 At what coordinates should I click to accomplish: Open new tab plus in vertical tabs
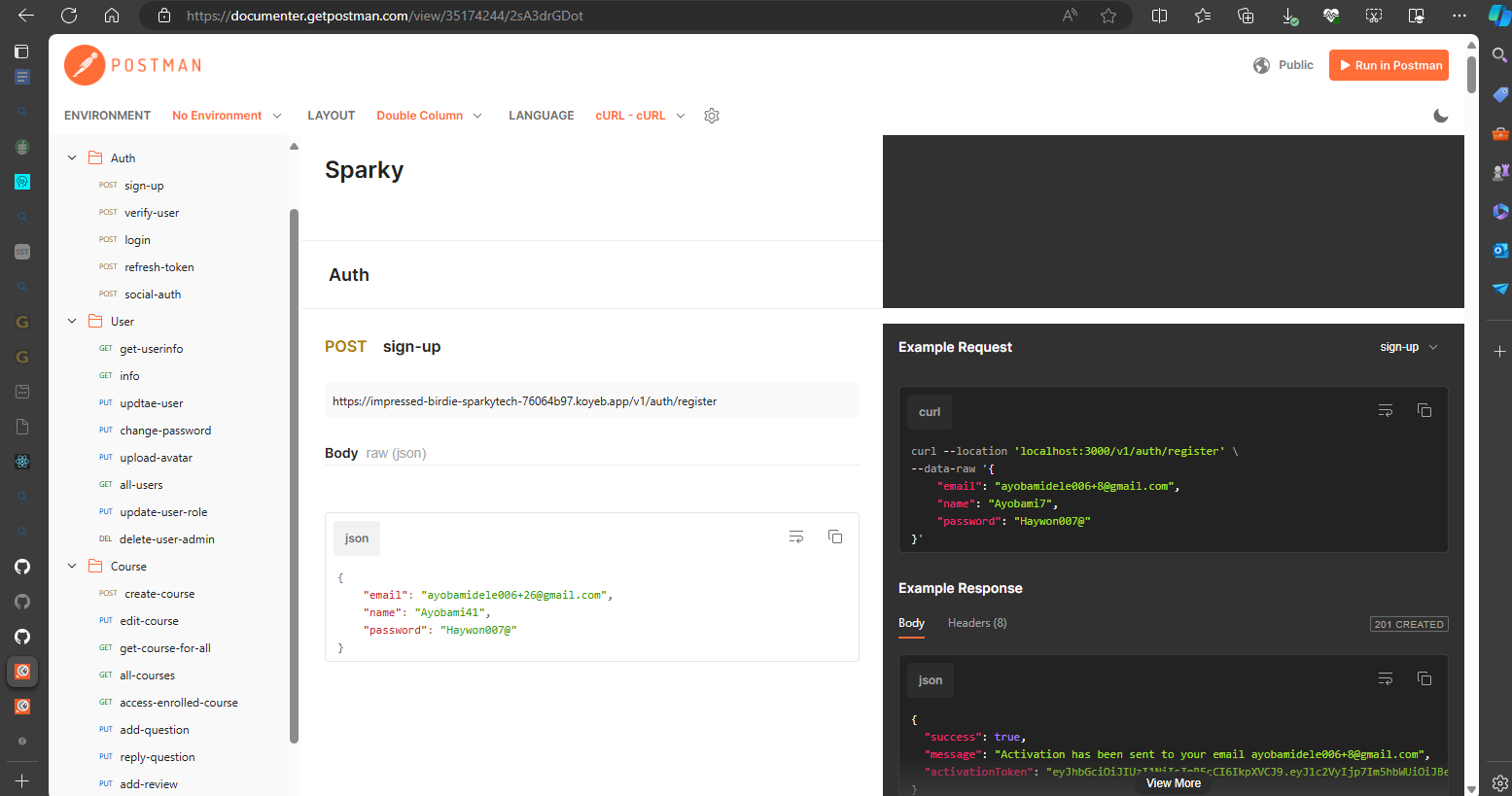(x=21, y=780)
